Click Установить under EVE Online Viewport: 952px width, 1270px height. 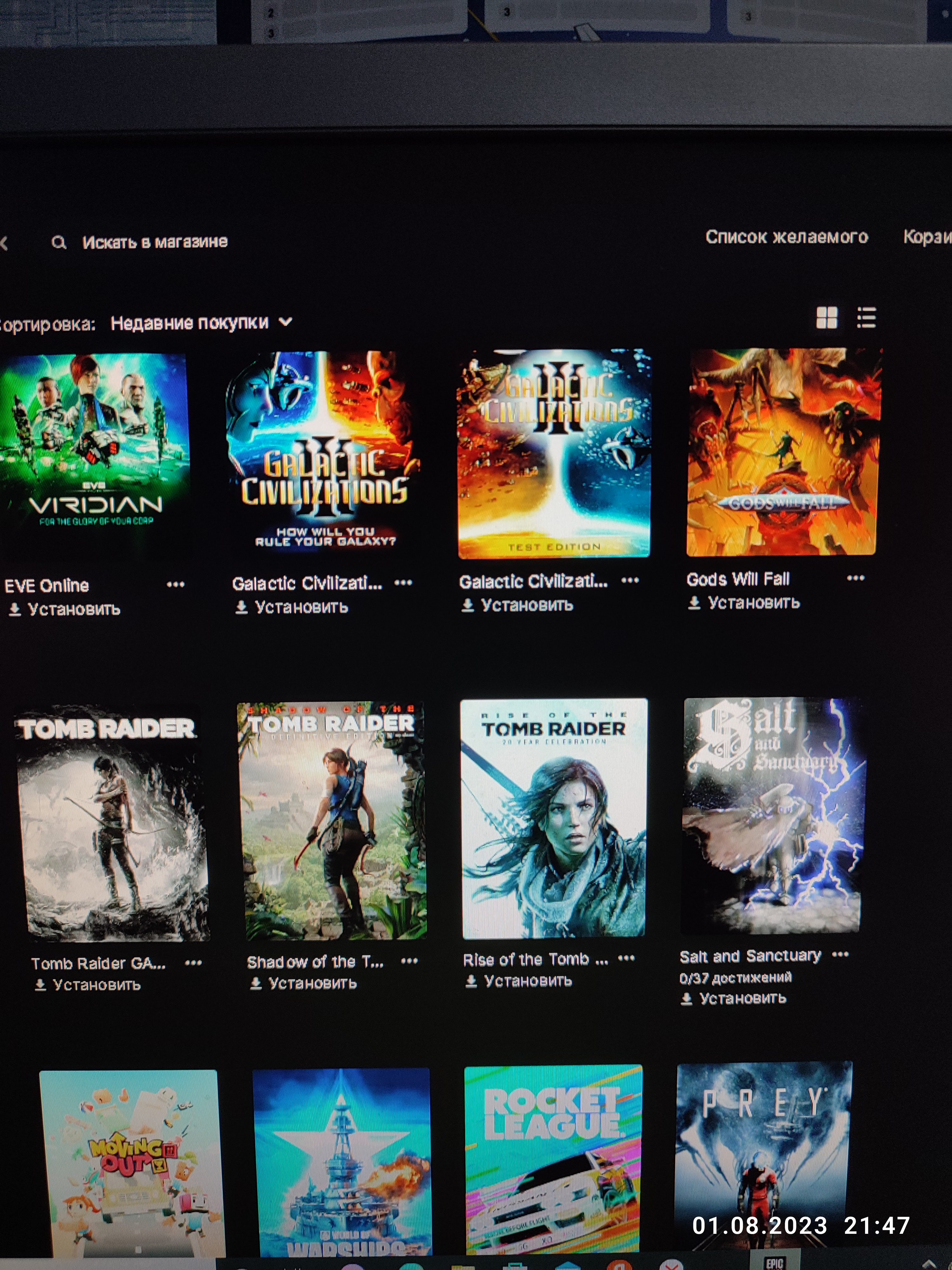coord(64,609)
